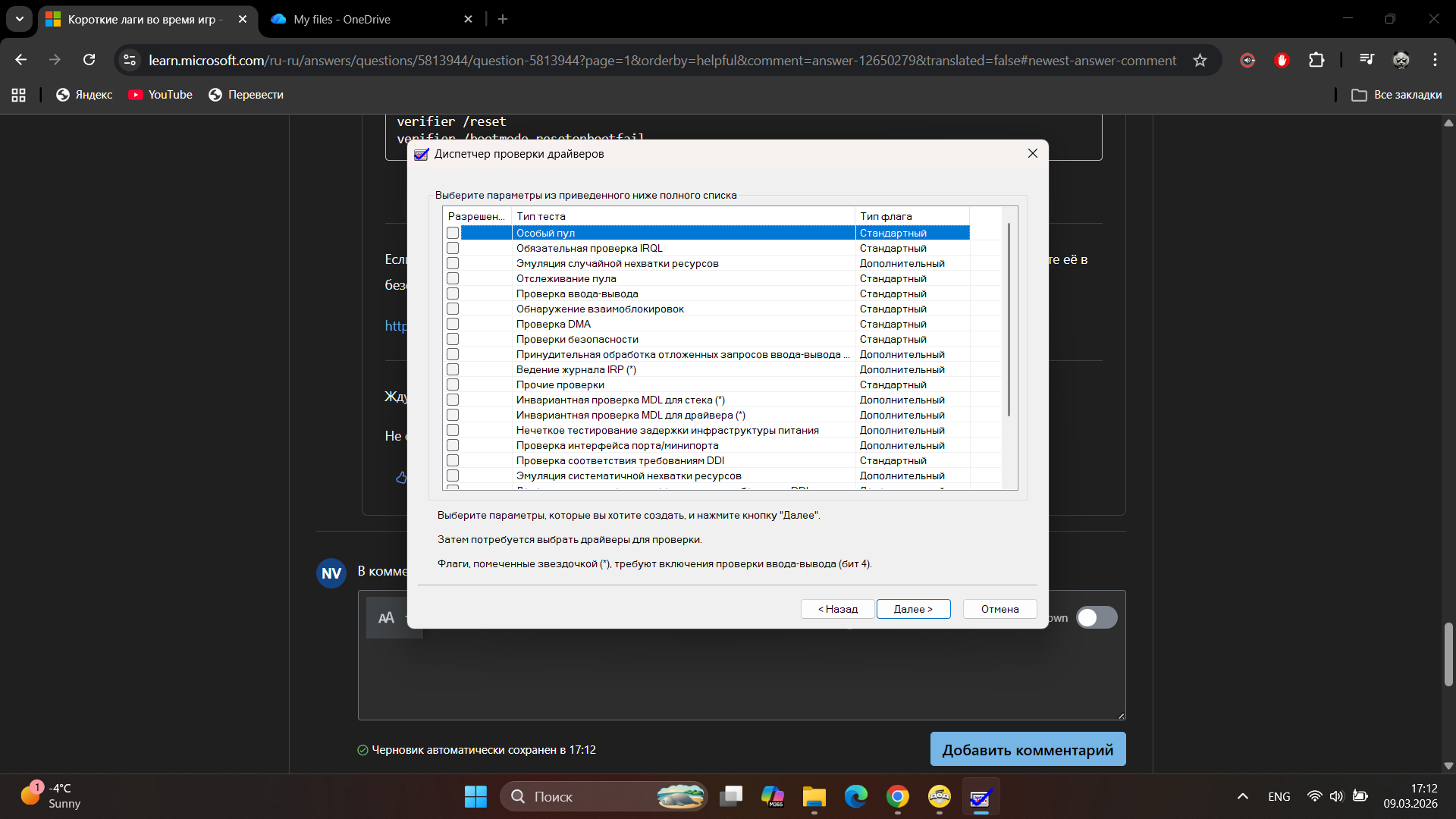The image size is (1456, 819).
Task: Click the taskbar search box
Action: (x=604, y=796)
